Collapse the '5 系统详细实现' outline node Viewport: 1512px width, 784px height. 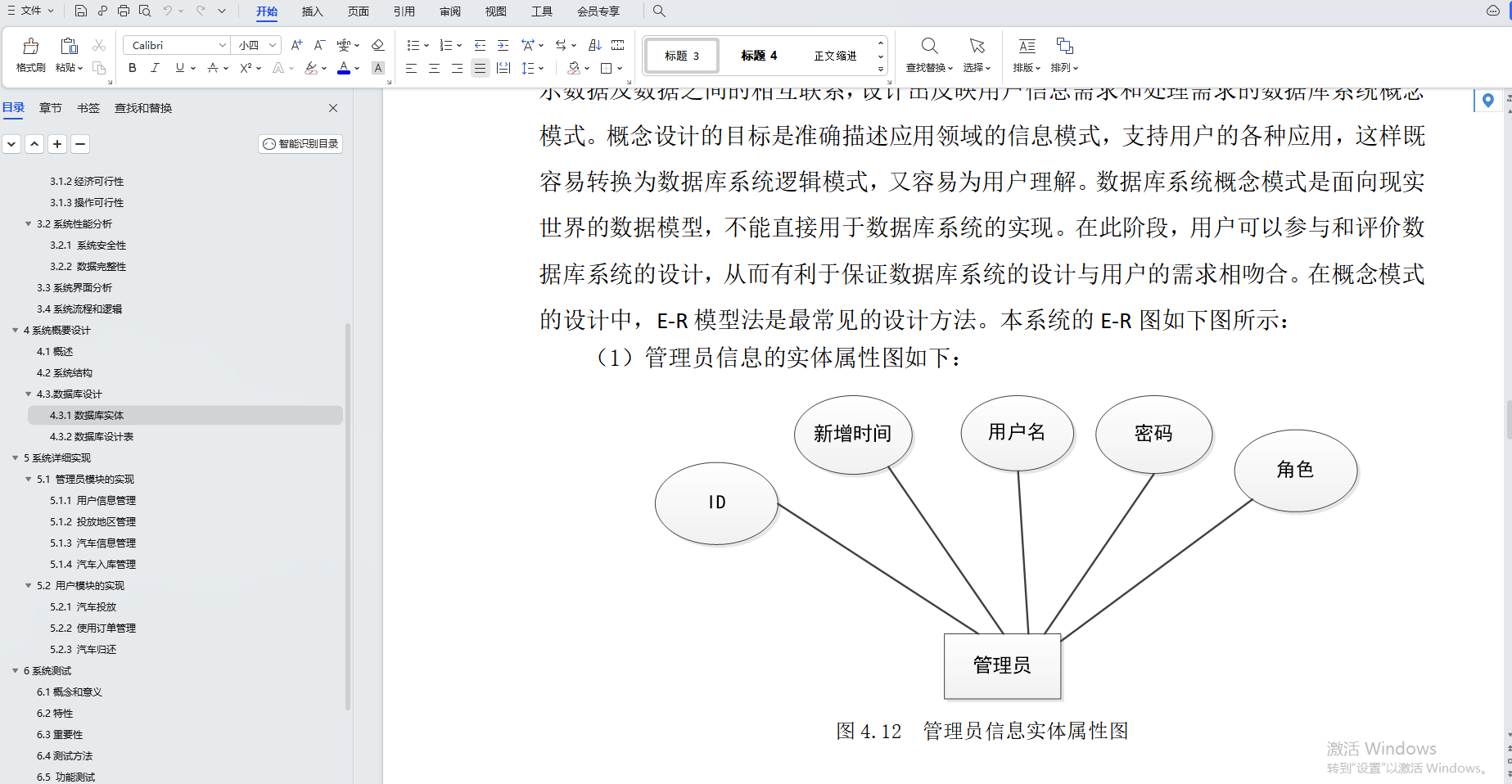coord(15,458)
